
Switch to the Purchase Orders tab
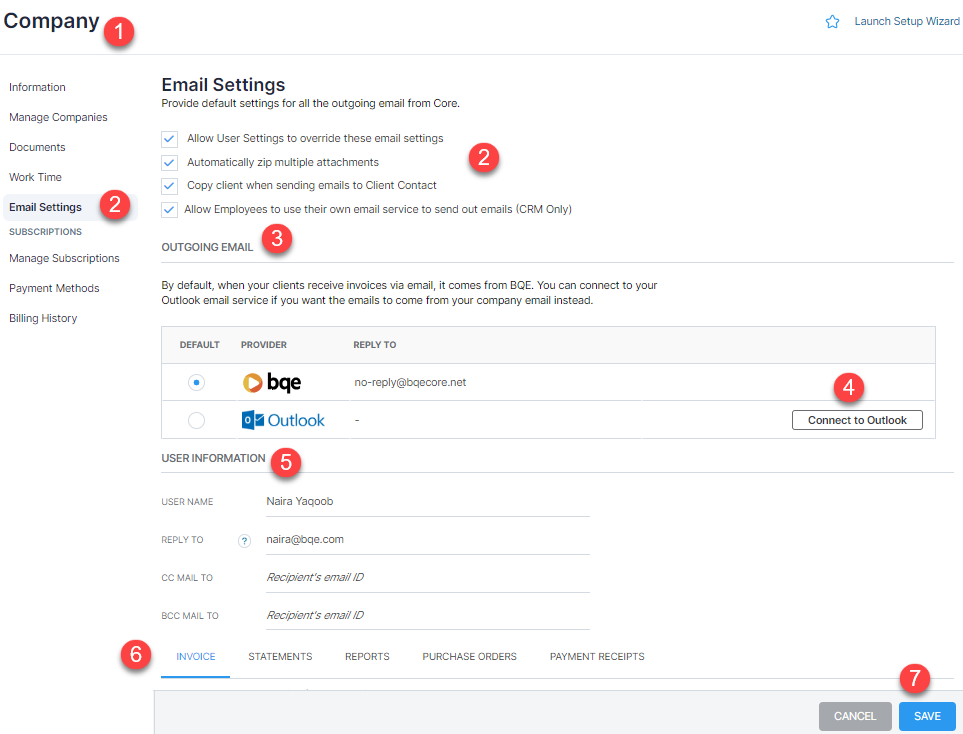[x=470, y=657]
